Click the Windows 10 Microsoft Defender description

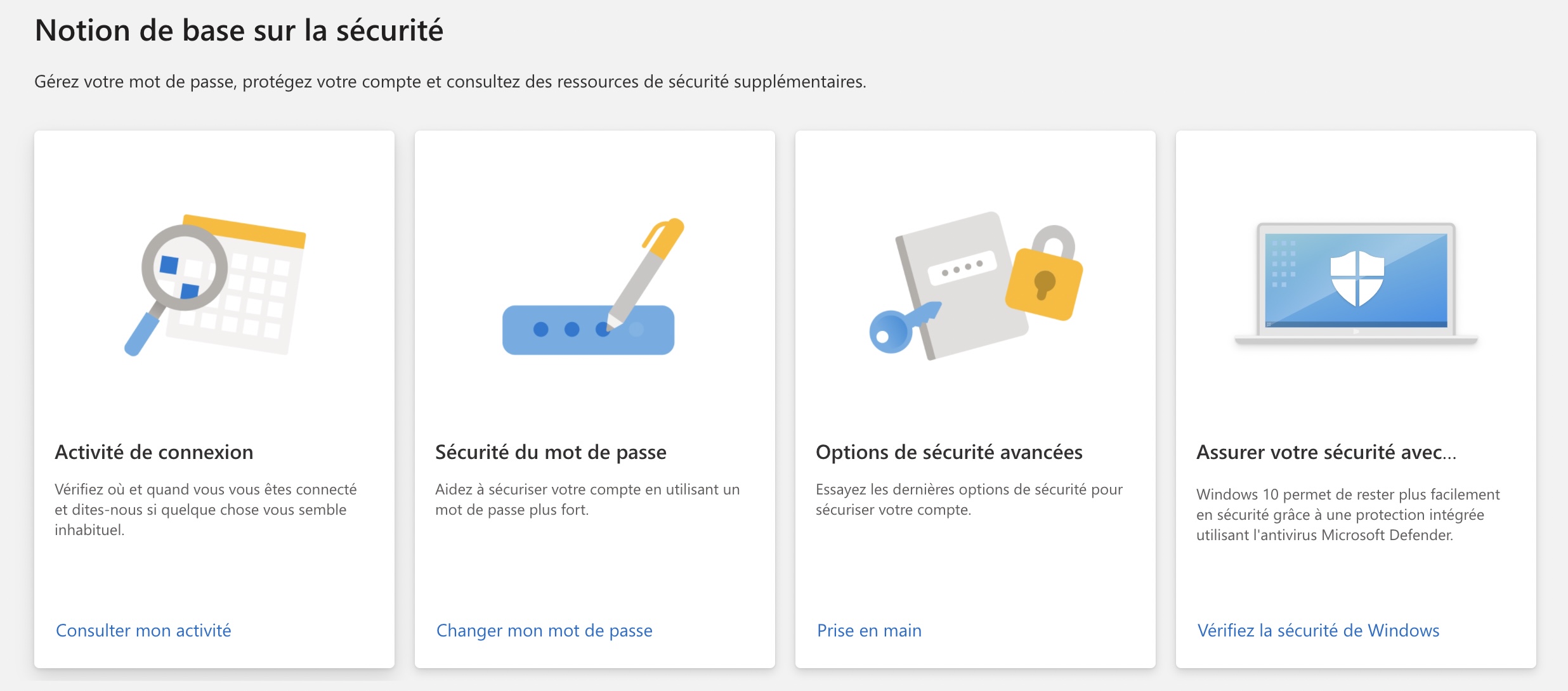1348,515
